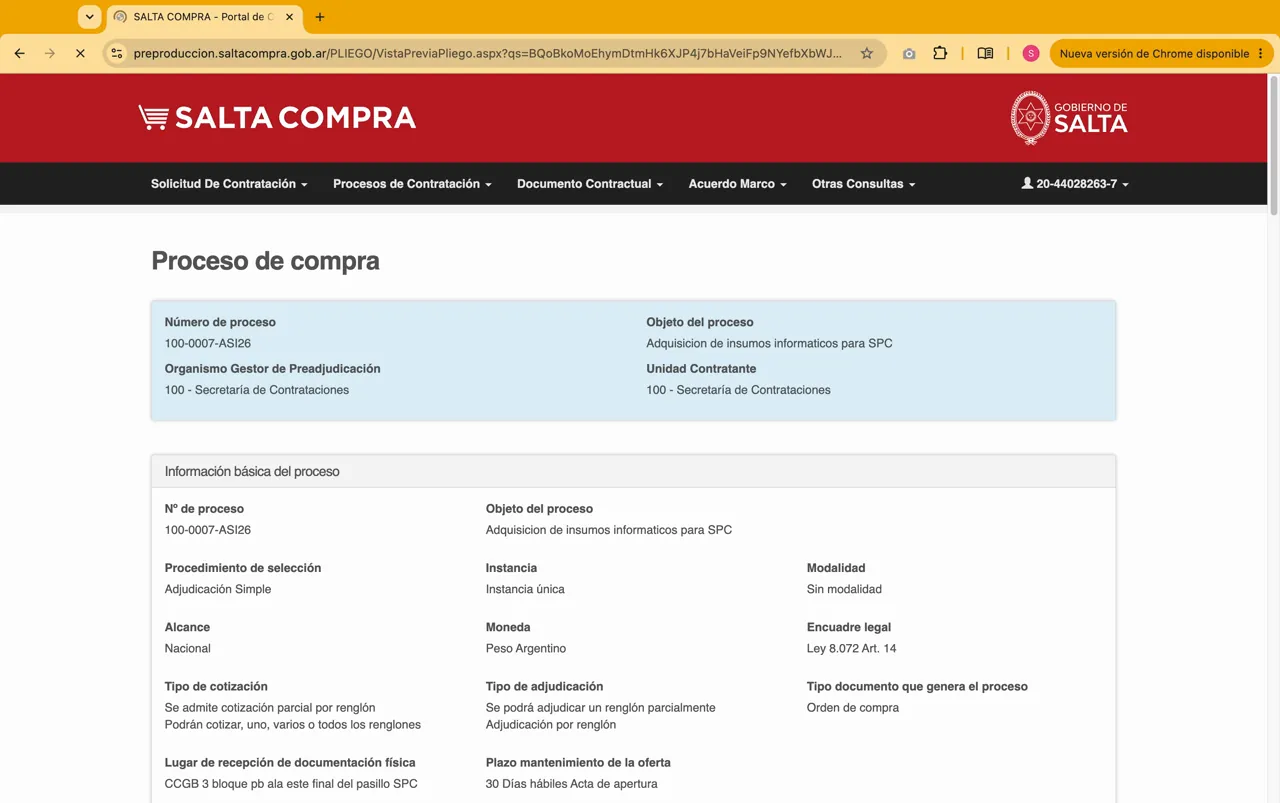The width and height of the screenshot is (1280, 803).
Task: Expand Documento Contractual menu
Action: coord(590,184)
